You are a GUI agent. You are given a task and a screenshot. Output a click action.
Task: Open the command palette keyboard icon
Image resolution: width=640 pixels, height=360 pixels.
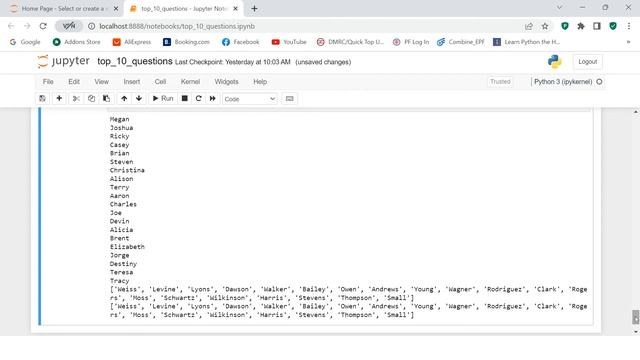coord(289,99)
